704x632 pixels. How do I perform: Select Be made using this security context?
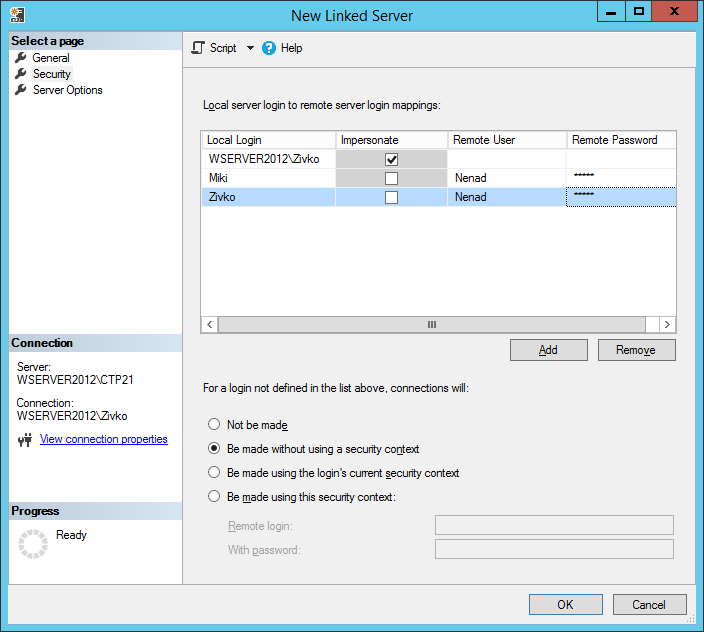pos(214,496)
